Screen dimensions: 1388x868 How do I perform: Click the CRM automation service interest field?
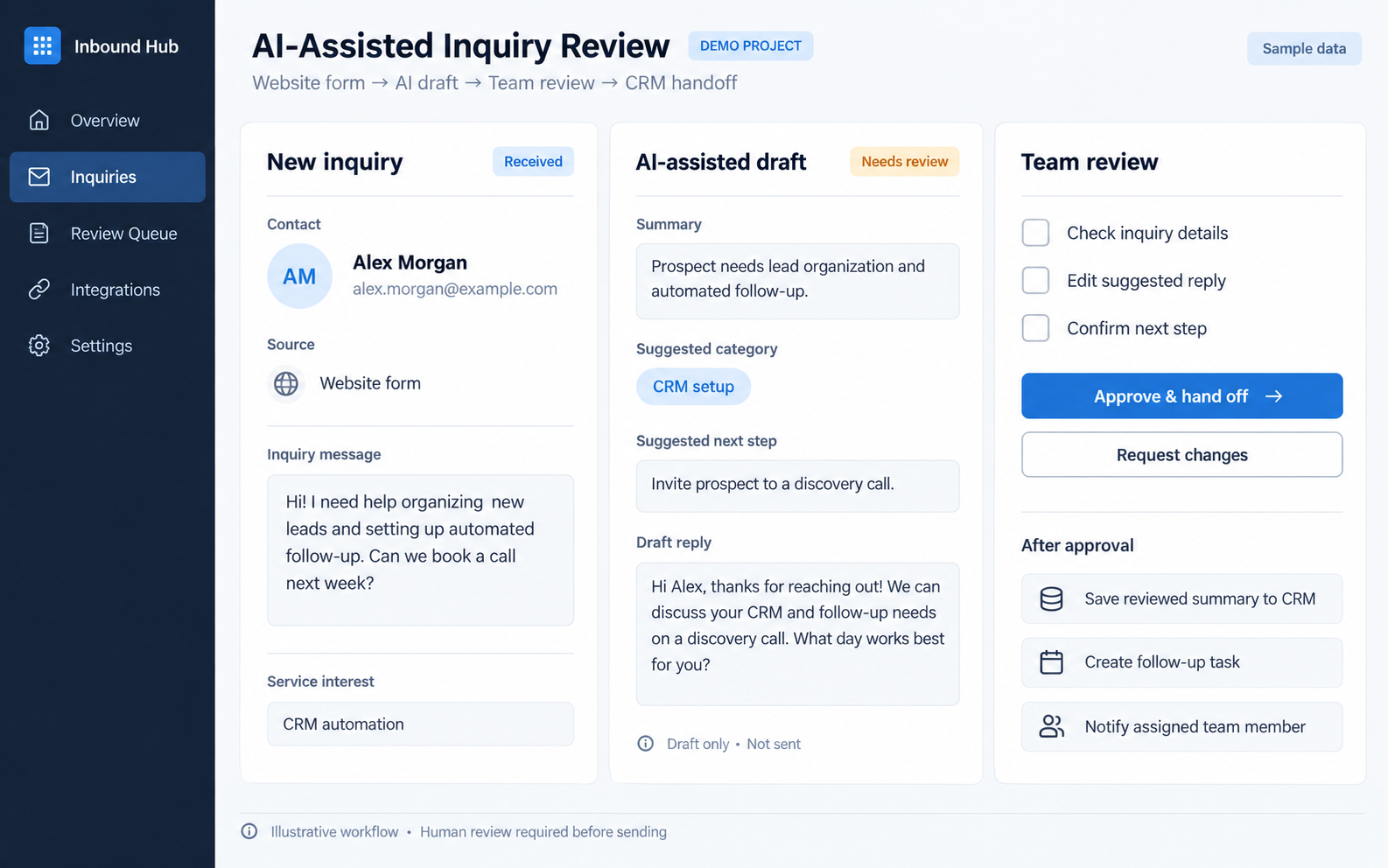tap(420, 724)
